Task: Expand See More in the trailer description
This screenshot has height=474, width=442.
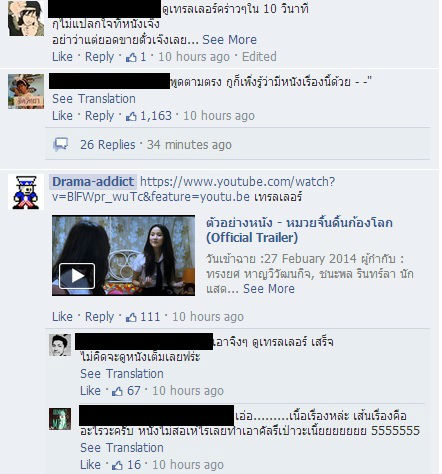Action: 269,289
